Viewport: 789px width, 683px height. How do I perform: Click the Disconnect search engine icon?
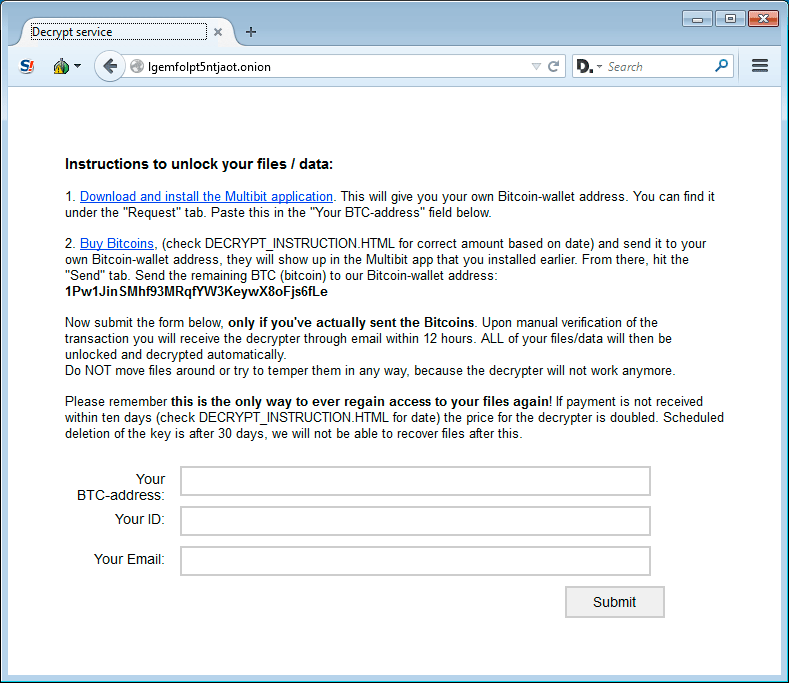click(x=584, y=66)
